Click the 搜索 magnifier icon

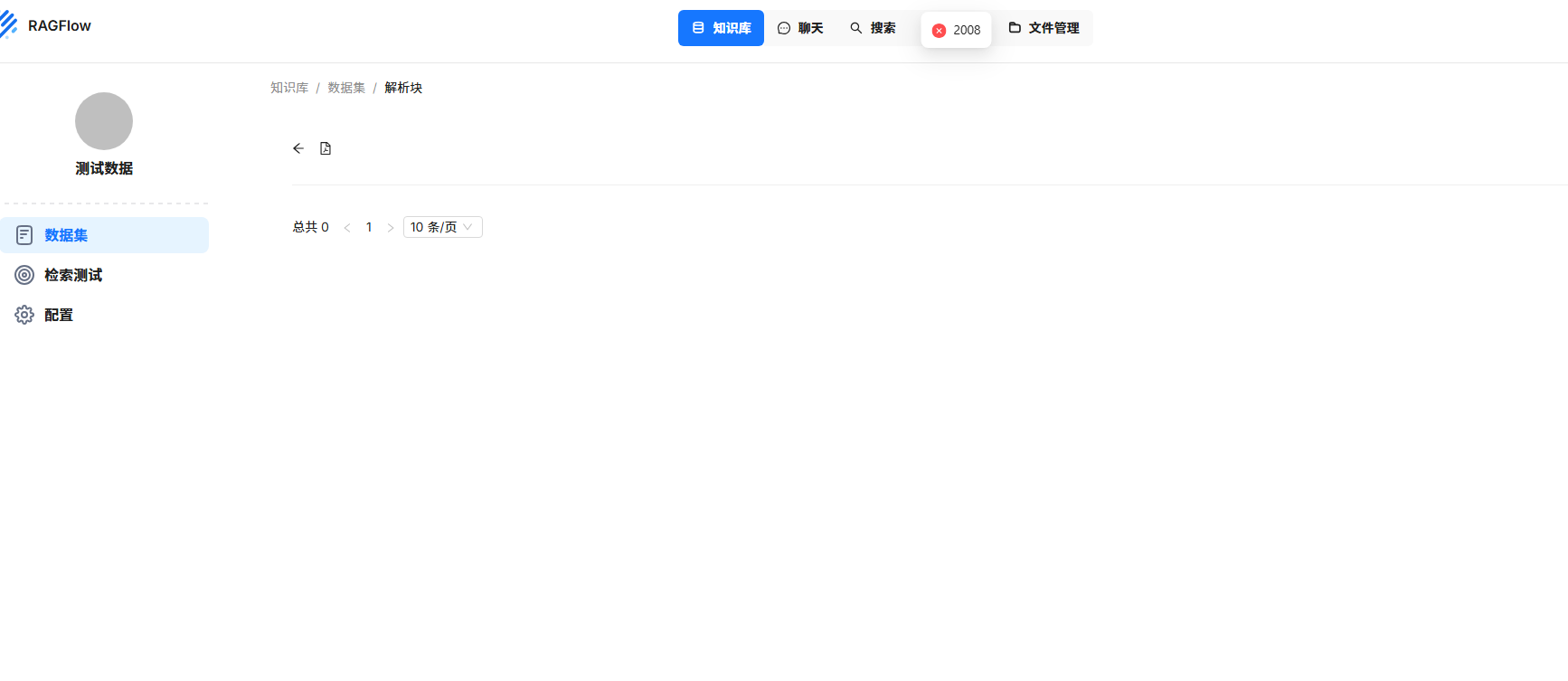(x=855, y=28)
